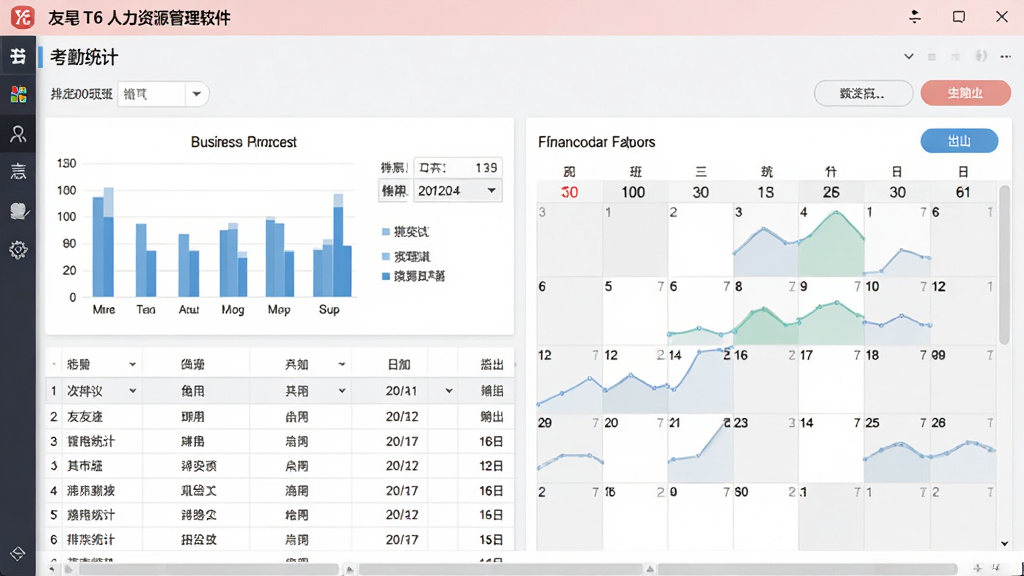The image size is (1024, 576).
Task: Click the "Tea" label on the chart axis
Action: click(x=146, y=310)
